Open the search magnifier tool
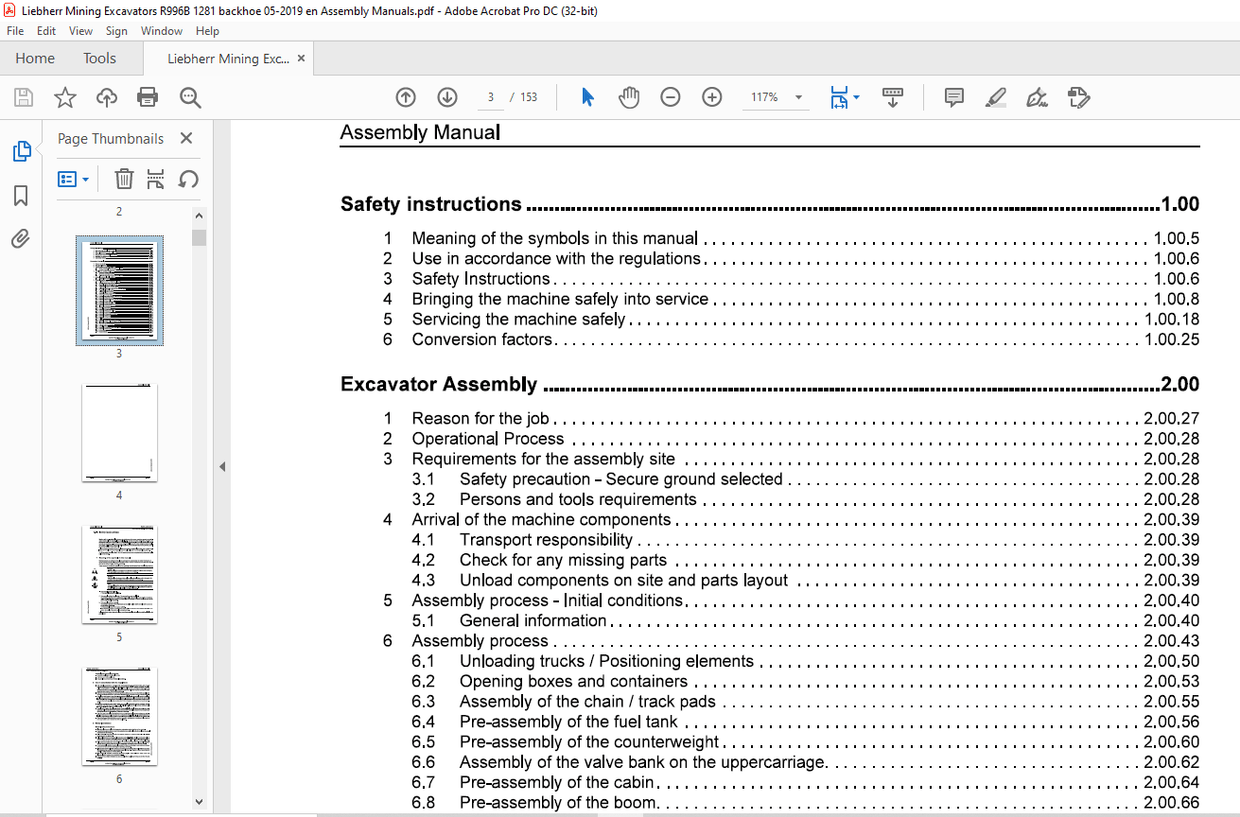This screenshot has height=817, width=1240. pos(190,97)
